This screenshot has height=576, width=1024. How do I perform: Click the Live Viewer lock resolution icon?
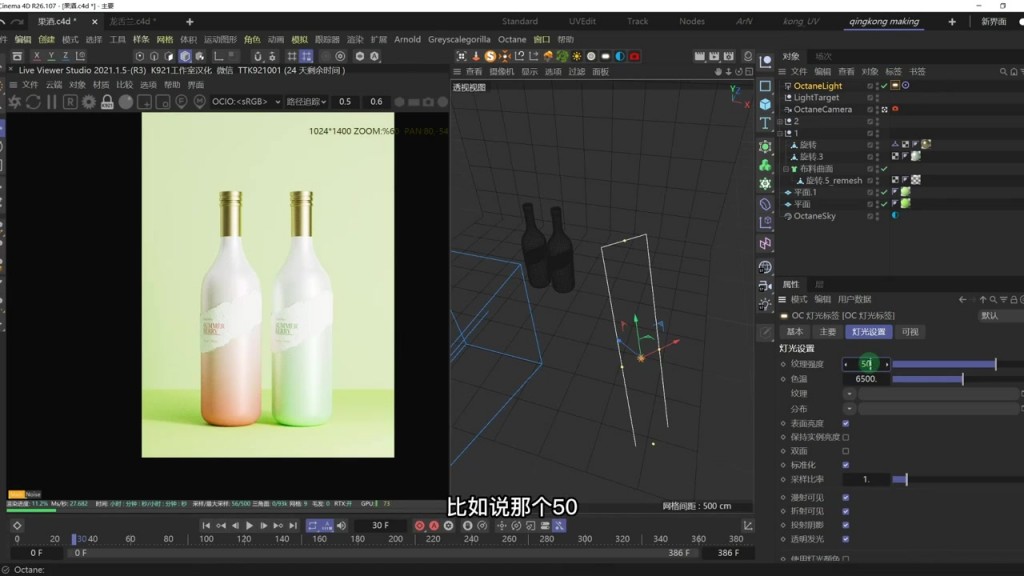tap(107, 102)
